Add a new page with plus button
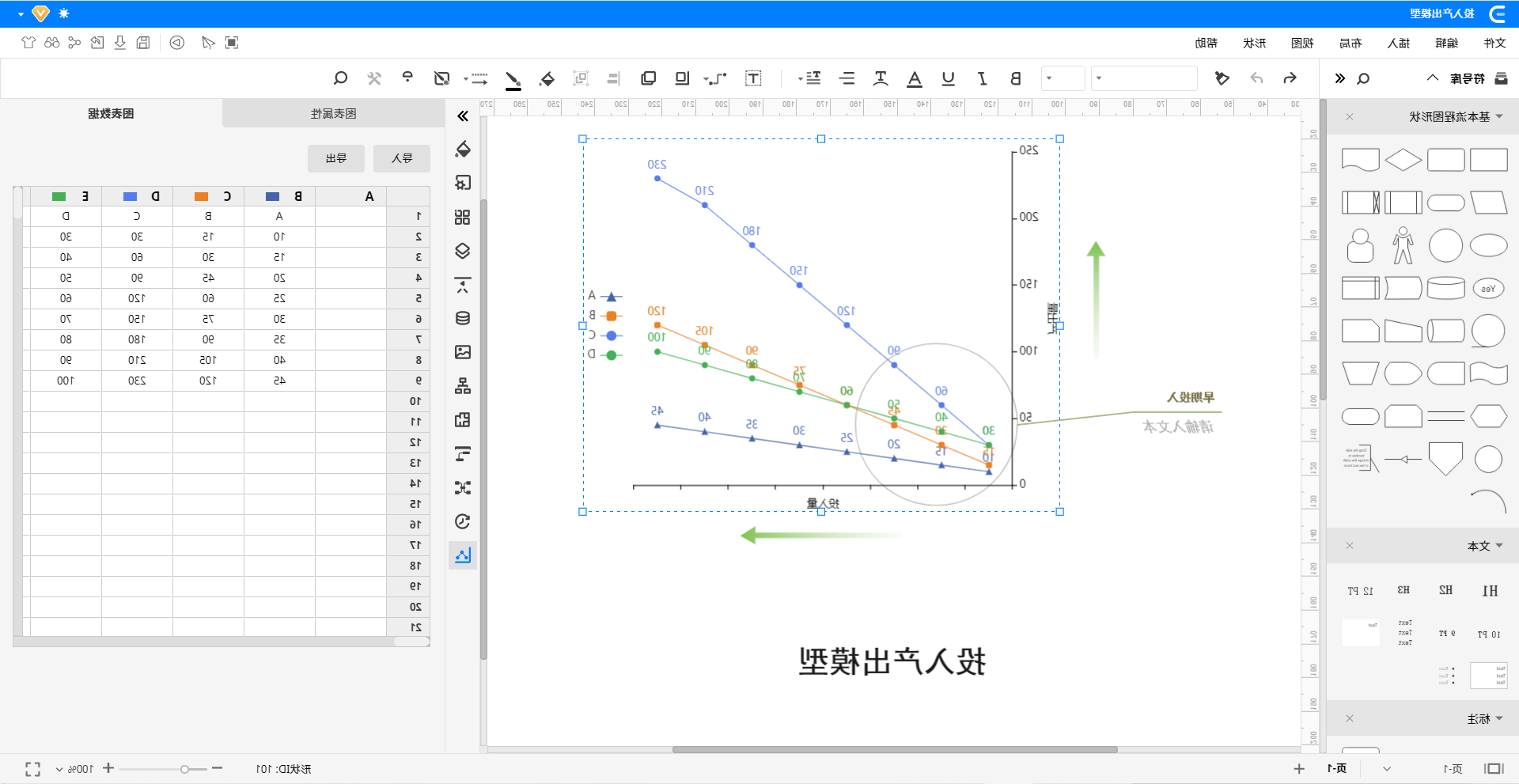Screen dimensions: 1519x784 tap(1299, 768)
